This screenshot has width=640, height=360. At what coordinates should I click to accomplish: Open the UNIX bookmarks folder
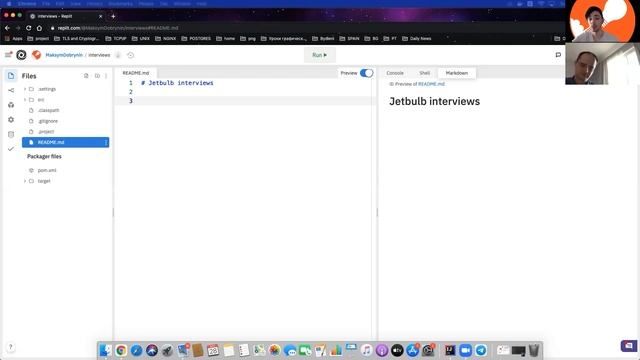pyautogui.click(x=141, y=39)
